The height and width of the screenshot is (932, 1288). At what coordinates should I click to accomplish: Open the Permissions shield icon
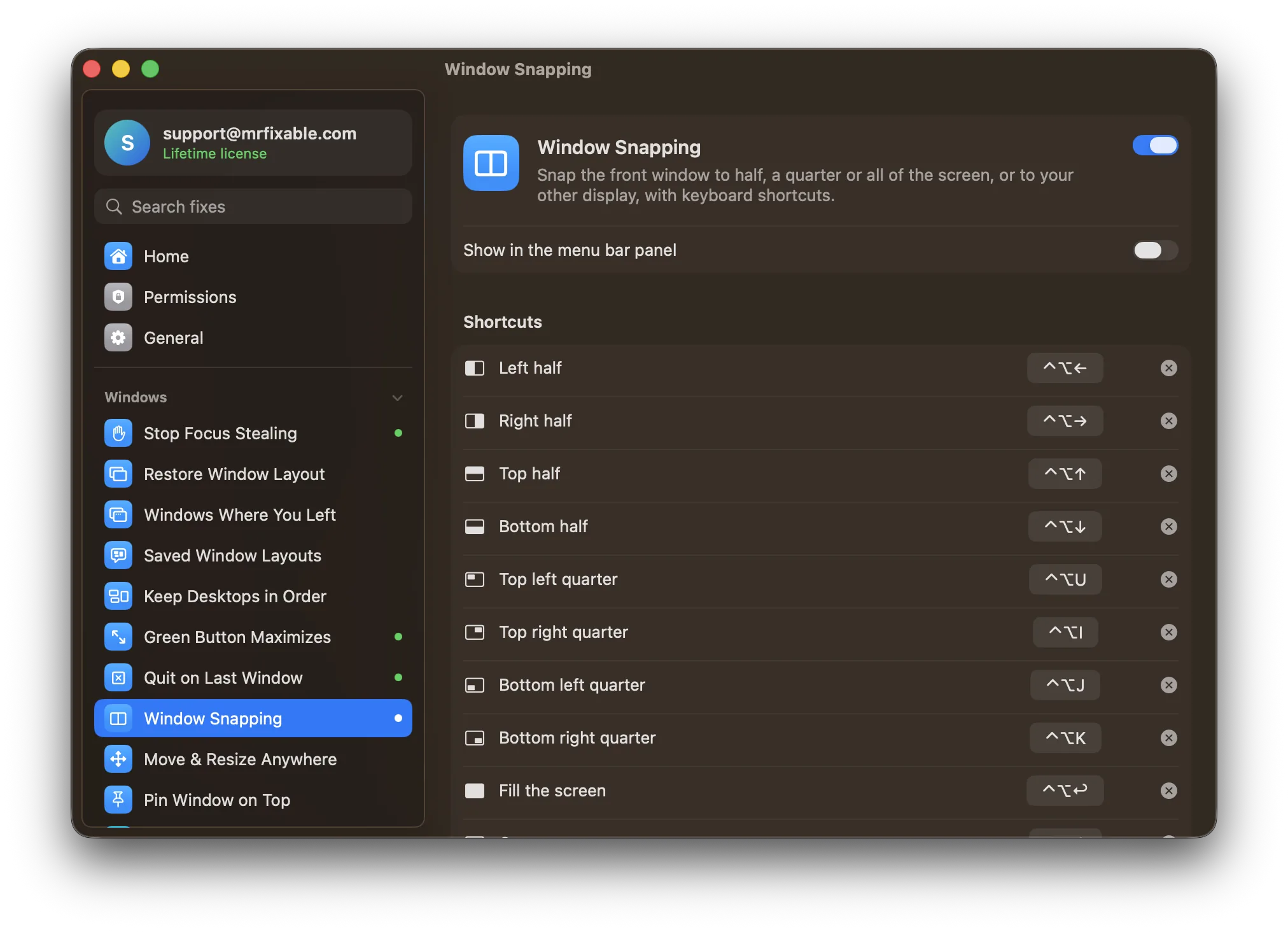click(118, 297)
